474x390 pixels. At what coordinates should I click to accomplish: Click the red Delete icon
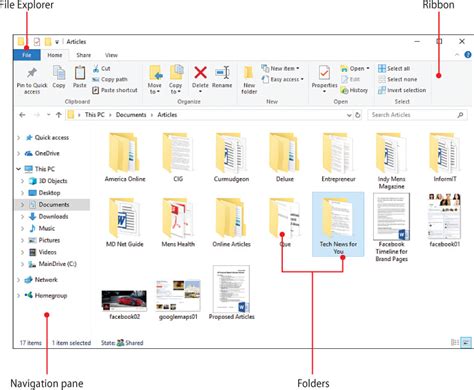click(x=200, y=72)
